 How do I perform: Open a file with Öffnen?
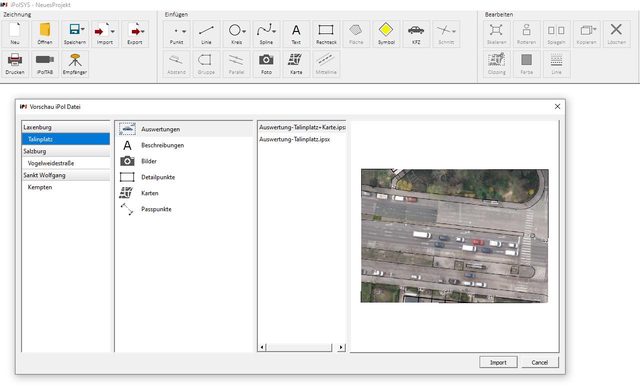click(45, 33)
